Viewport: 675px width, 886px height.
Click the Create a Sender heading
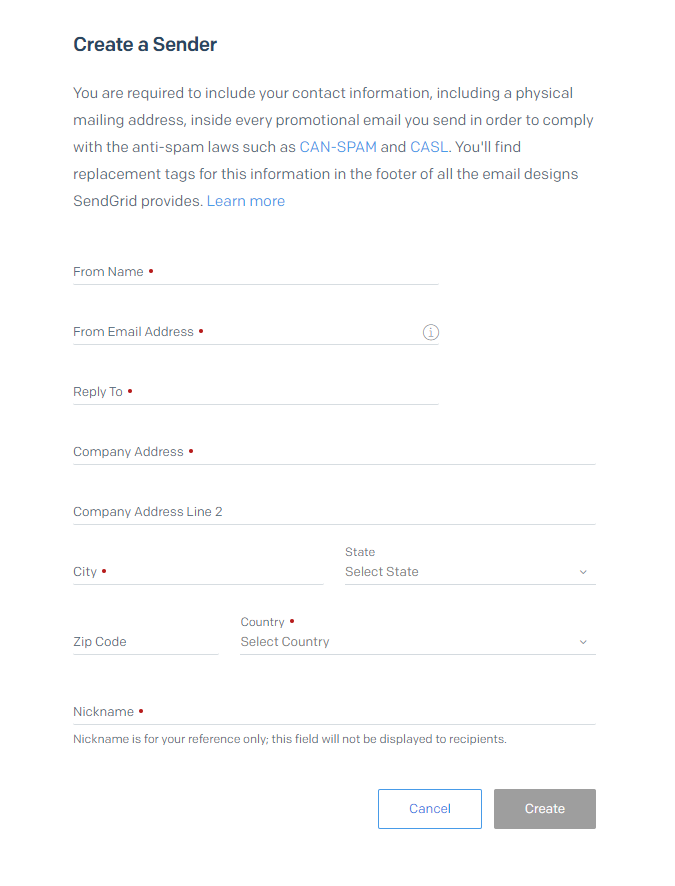[x=145, y=44]
